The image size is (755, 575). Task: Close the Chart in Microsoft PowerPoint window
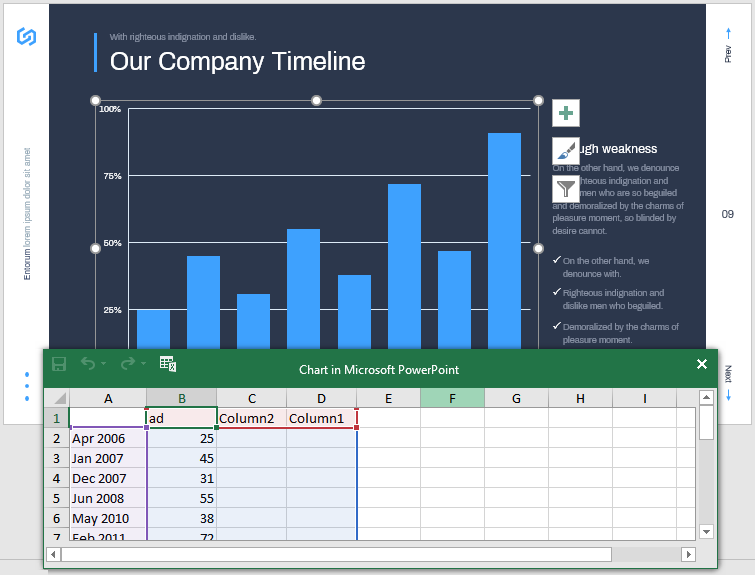(x=702, y=364)
